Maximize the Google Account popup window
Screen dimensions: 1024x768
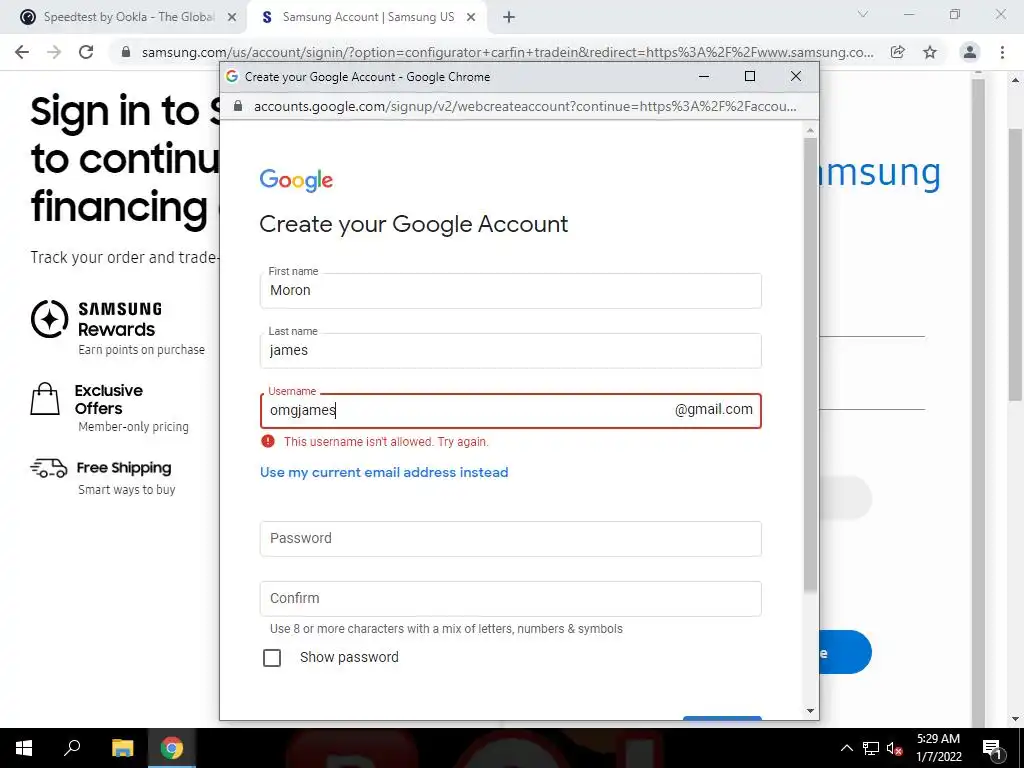(750, 76)
